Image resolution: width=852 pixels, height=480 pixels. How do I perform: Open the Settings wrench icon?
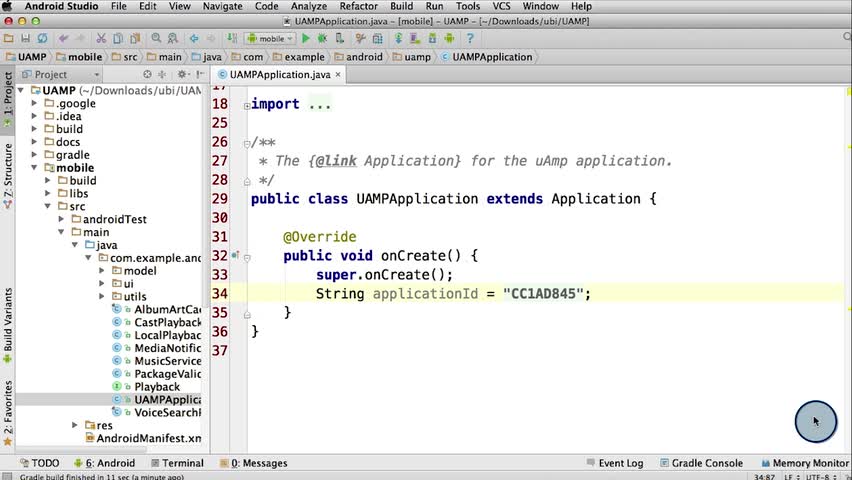(360, 39)
